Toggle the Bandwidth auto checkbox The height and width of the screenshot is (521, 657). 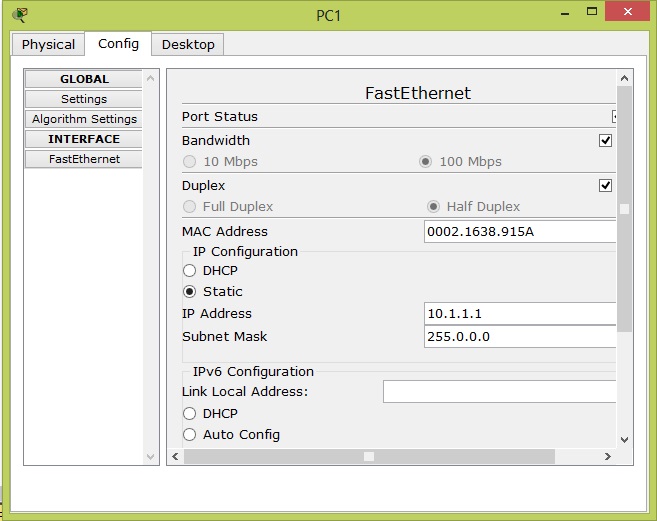point(605,141)
